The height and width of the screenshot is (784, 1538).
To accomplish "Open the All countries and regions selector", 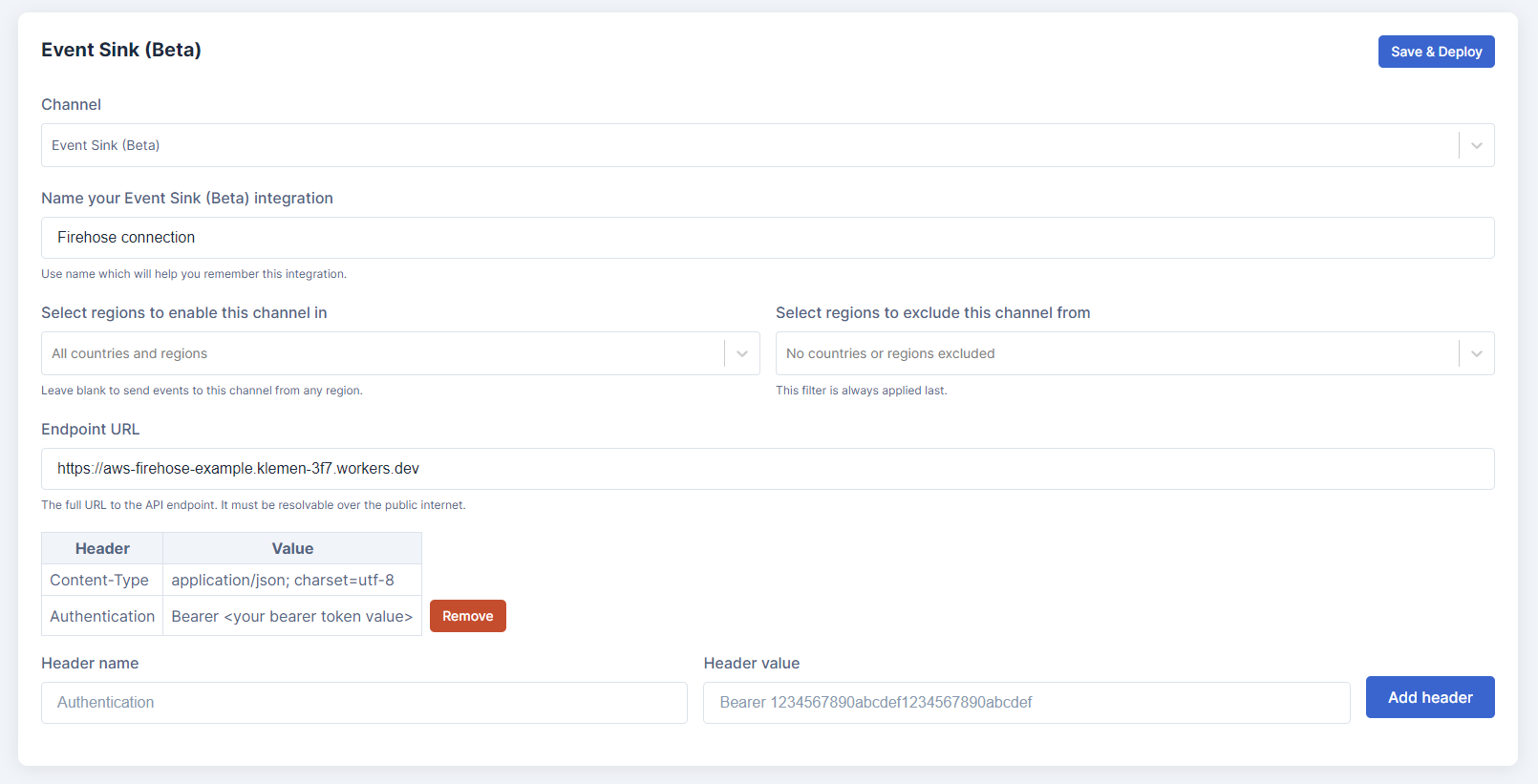I will pyautogui.click(x=400, y=353).
